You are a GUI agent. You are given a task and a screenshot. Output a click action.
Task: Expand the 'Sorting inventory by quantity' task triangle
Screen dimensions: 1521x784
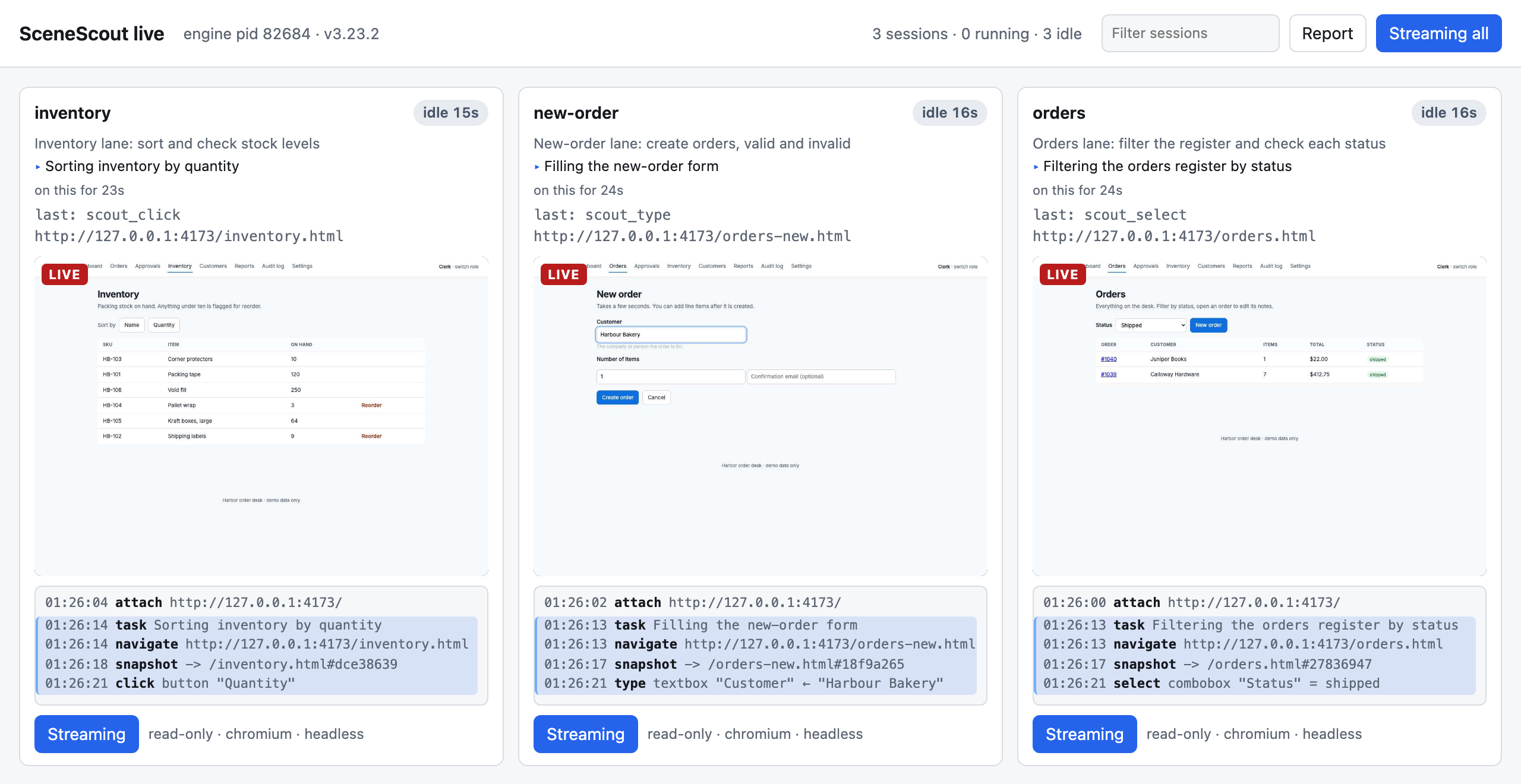pyautogui.click(x=38, y=167)
